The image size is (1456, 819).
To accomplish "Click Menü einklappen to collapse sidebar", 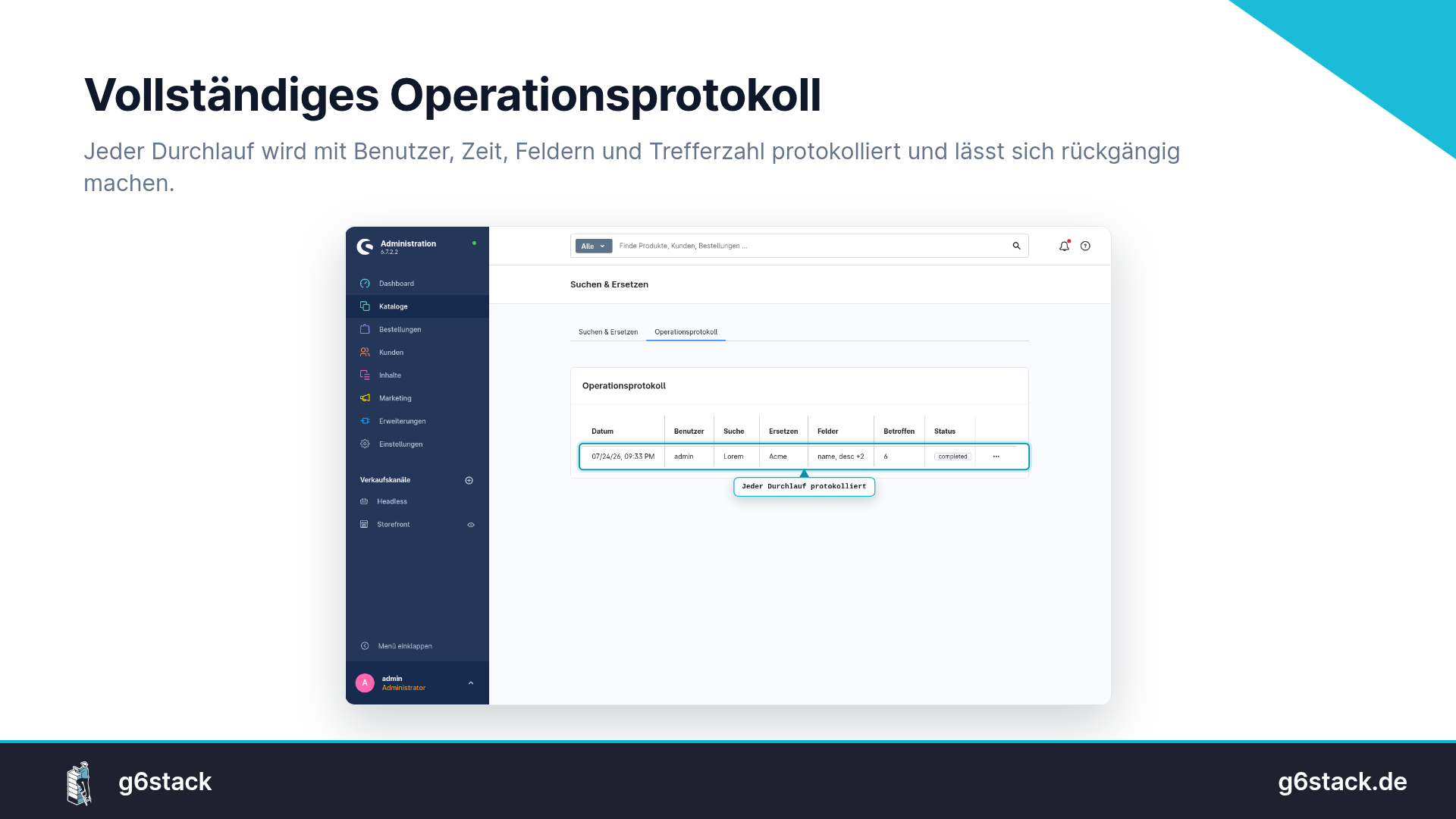I will tap(405, 646).
